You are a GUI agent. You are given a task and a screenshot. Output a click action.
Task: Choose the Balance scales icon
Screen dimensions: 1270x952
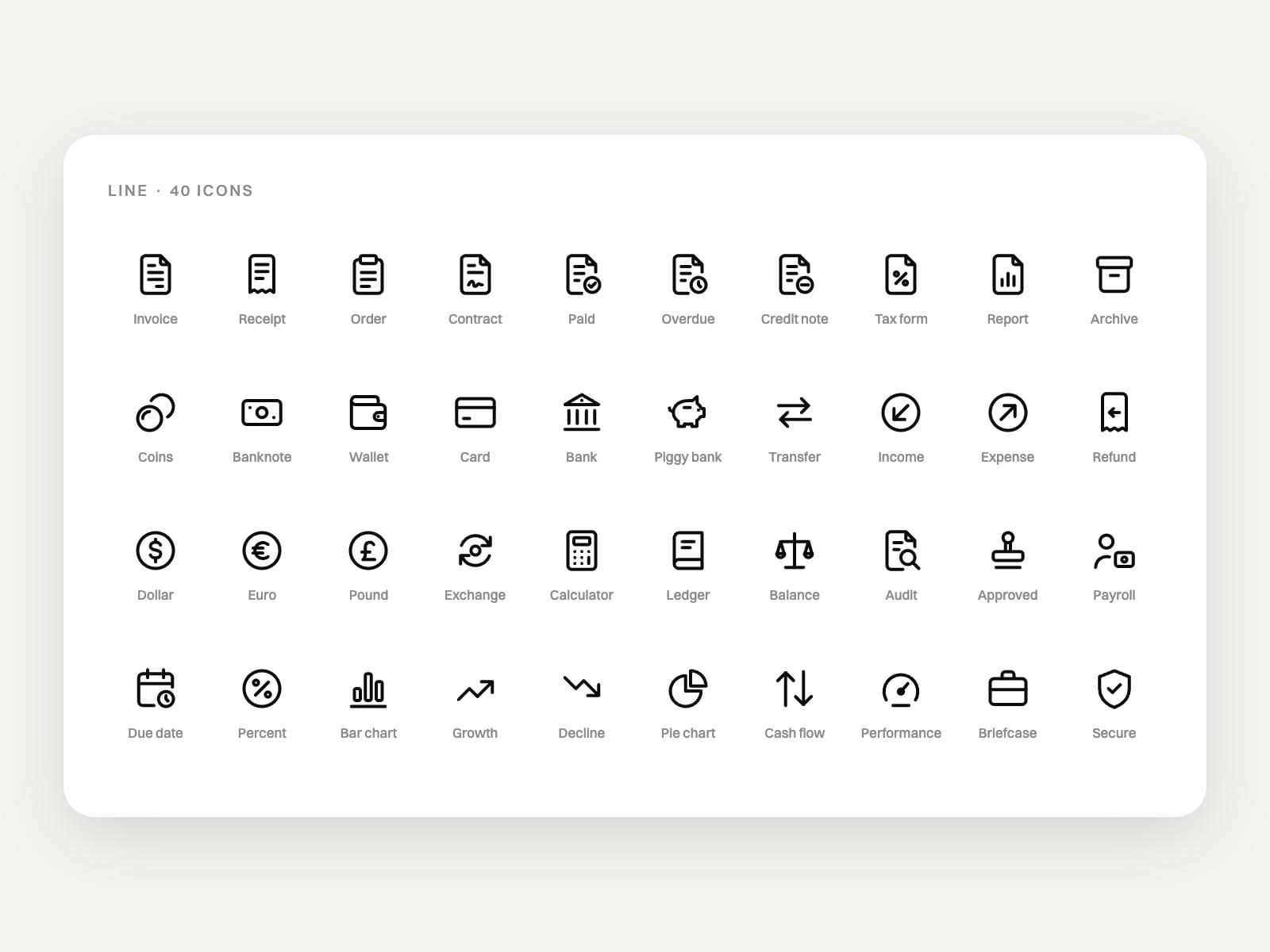pyautogui.click(x=795, y=551)
